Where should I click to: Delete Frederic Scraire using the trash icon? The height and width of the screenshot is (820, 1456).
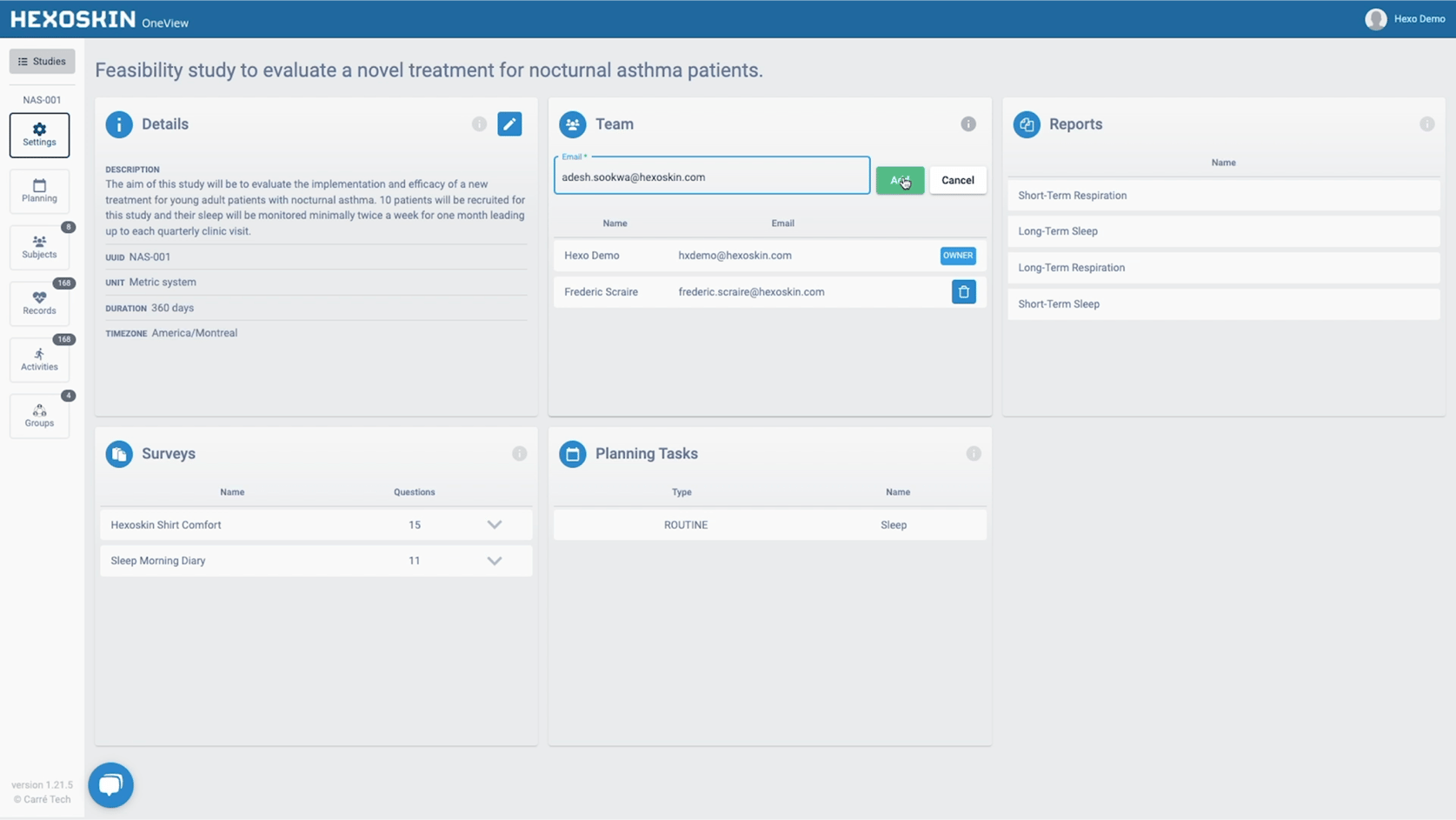963,291
